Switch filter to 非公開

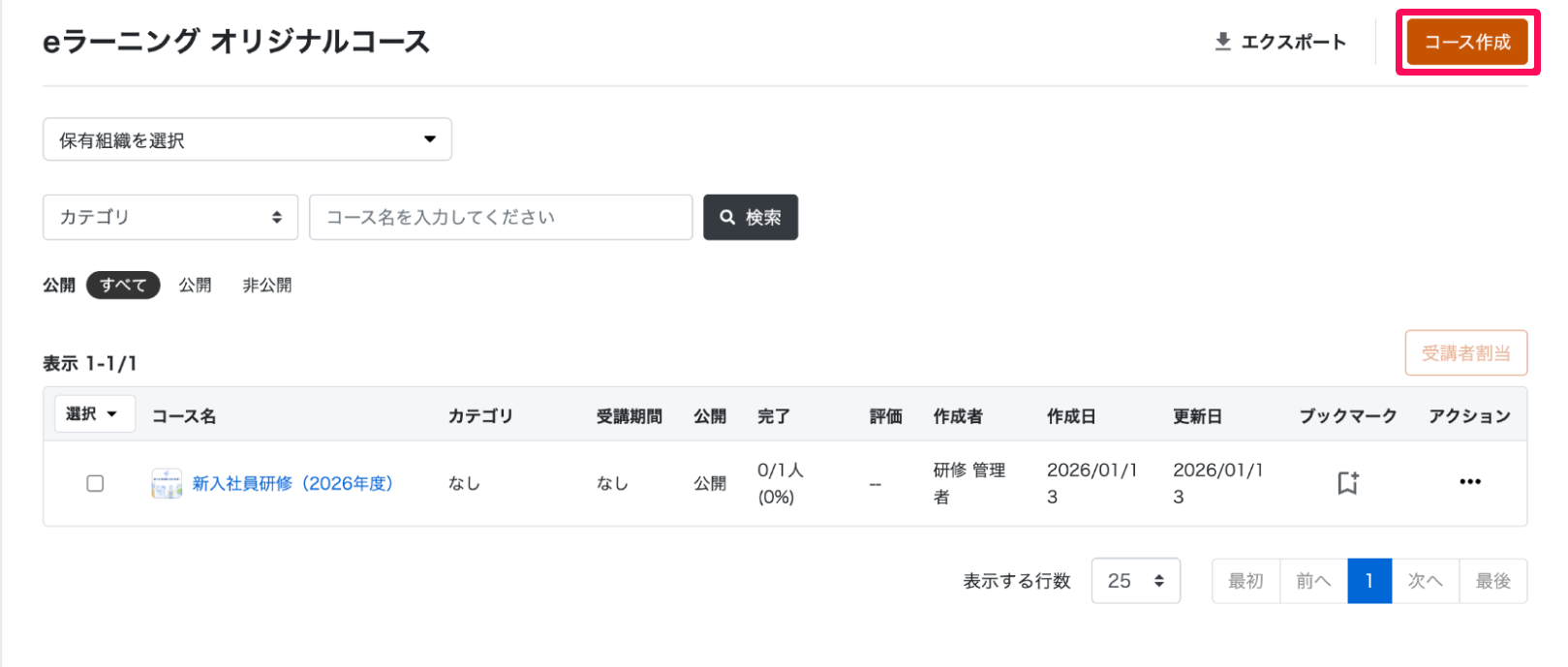(x=266, y=285)
